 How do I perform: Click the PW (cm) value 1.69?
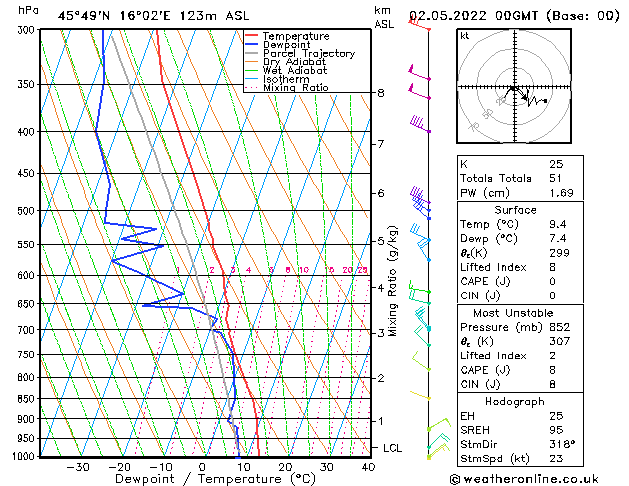561,193
